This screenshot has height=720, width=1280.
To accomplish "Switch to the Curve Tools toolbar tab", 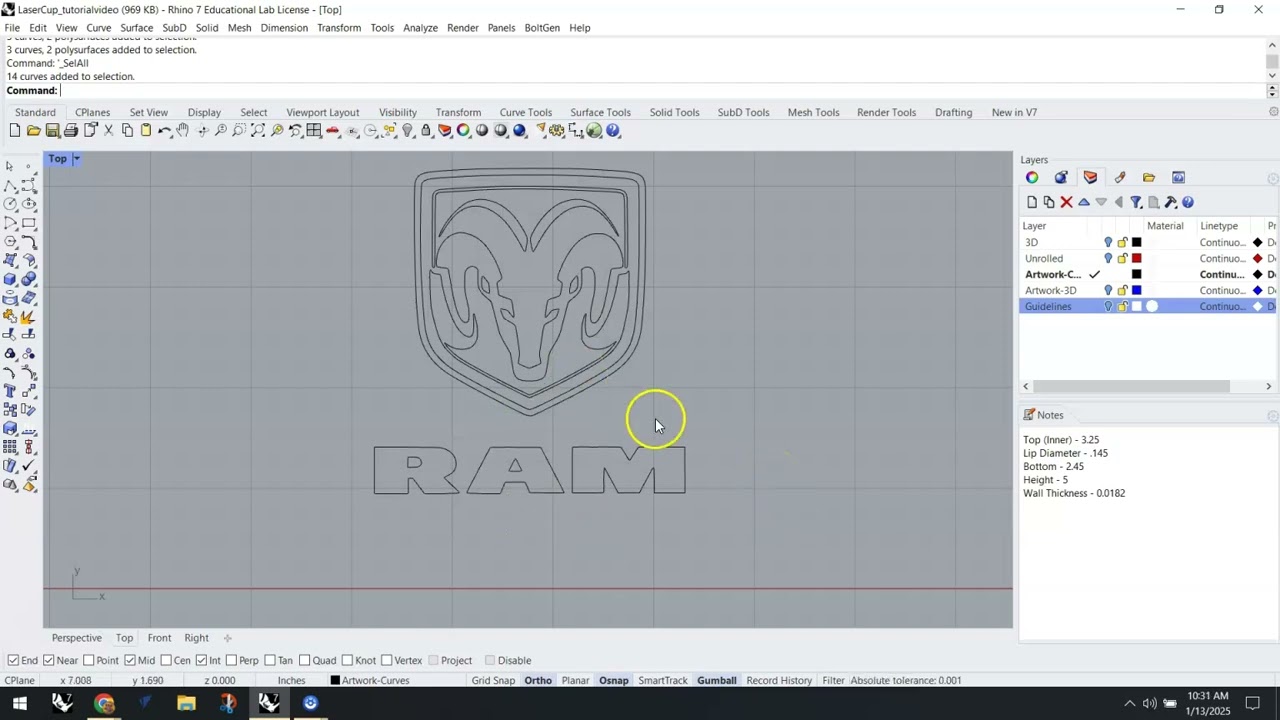I will (526, 112).
